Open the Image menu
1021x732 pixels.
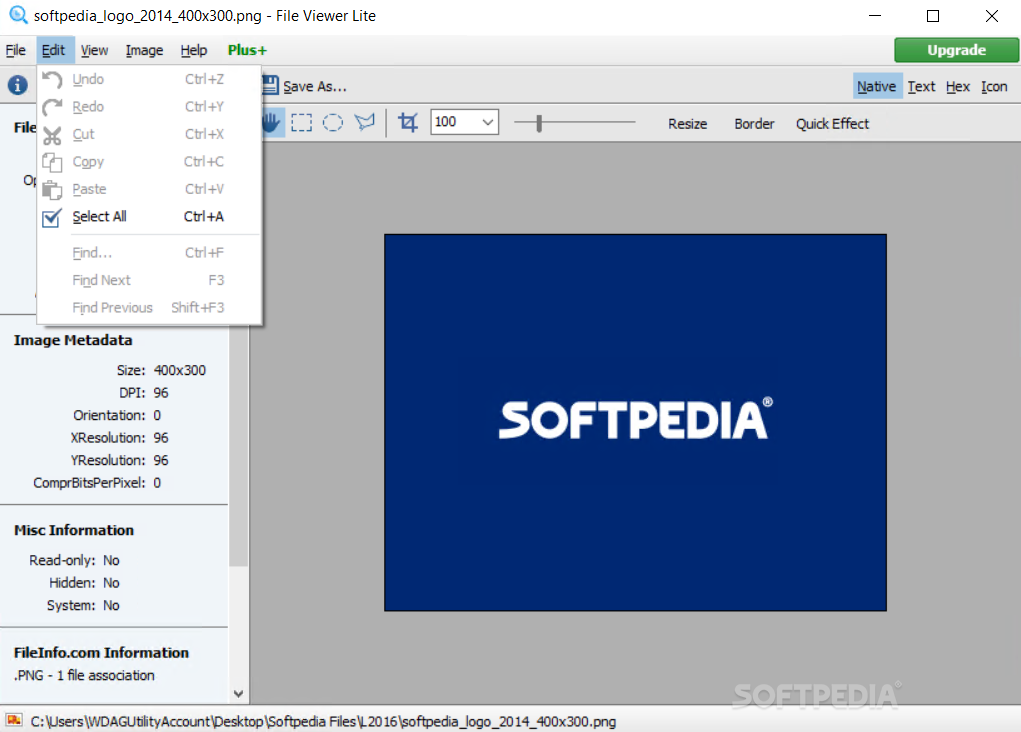pos(145,50)
